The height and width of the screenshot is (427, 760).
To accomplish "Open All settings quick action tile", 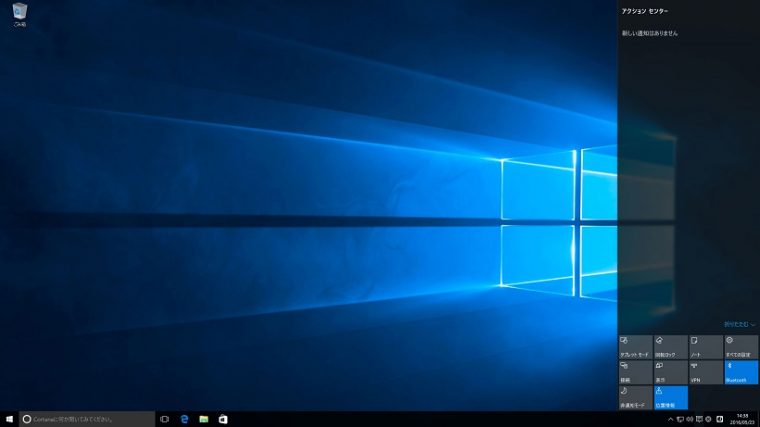I will [x=741, y=347].
